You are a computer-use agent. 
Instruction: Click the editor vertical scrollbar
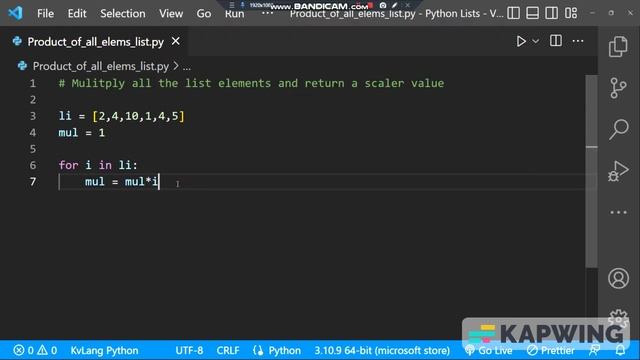click(x=591, y=171)
